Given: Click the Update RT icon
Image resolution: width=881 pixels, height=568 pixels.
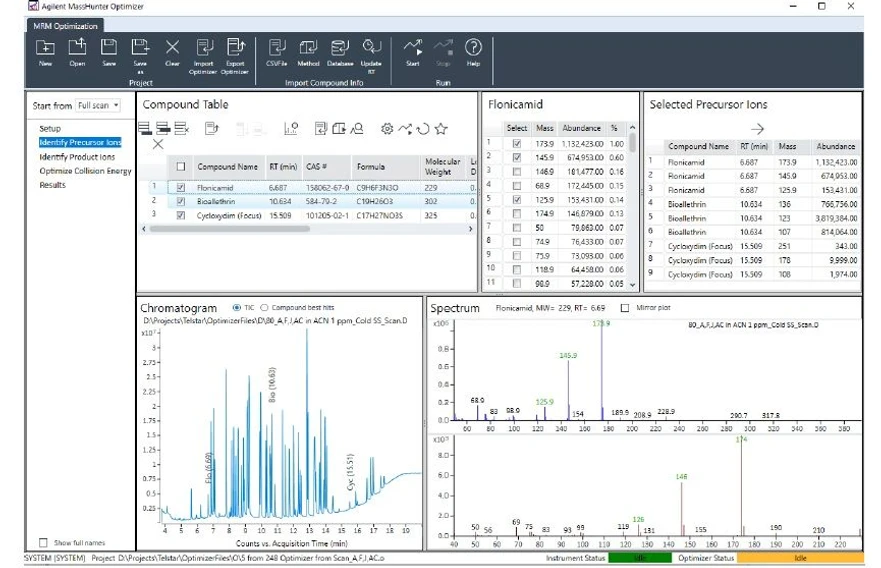Looking at the screenshot, I should coord(371,47).
